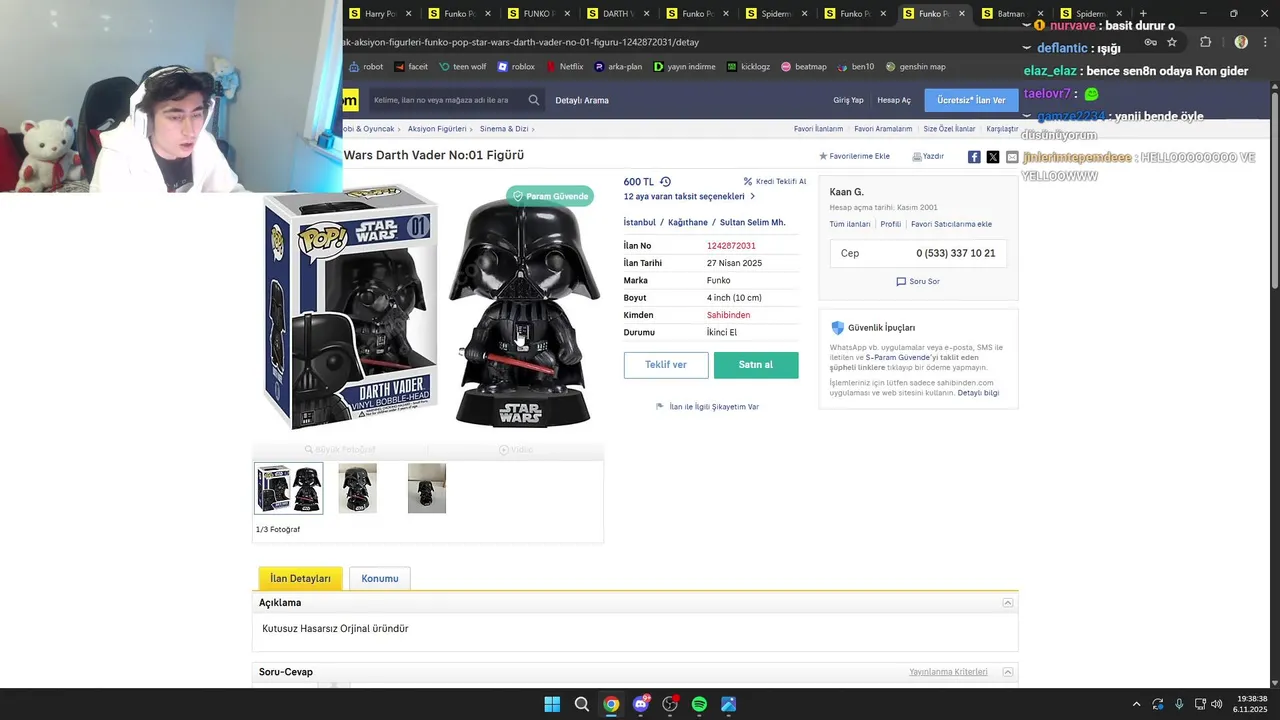
Task: Share the listing by email envelope icon
Action: [1012, 157]
